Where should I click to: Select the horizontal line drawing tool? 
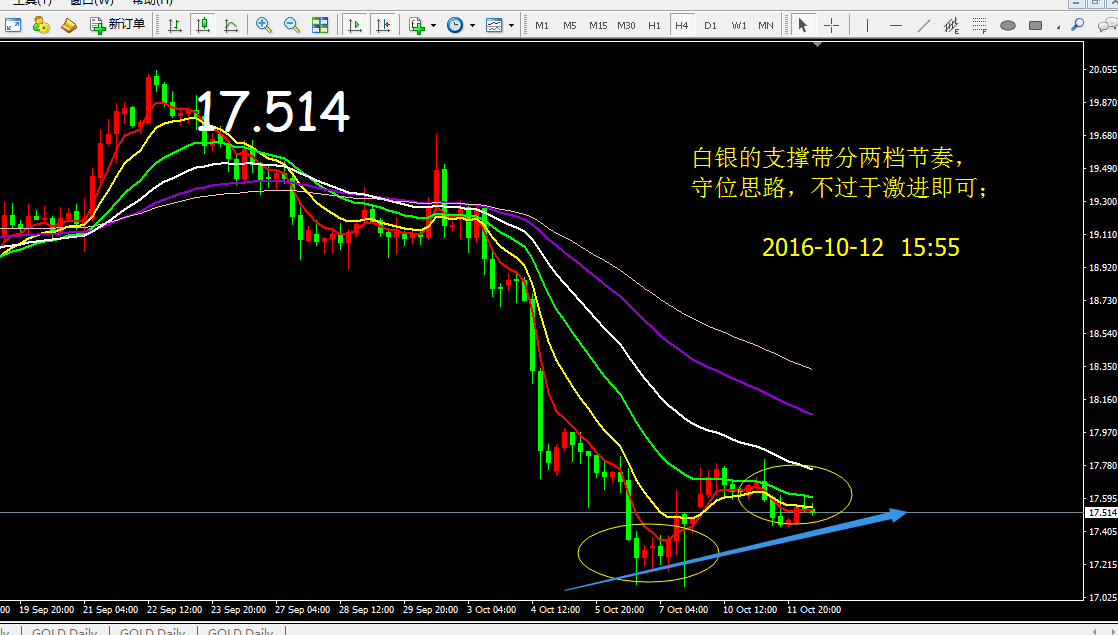pos(896,26)
